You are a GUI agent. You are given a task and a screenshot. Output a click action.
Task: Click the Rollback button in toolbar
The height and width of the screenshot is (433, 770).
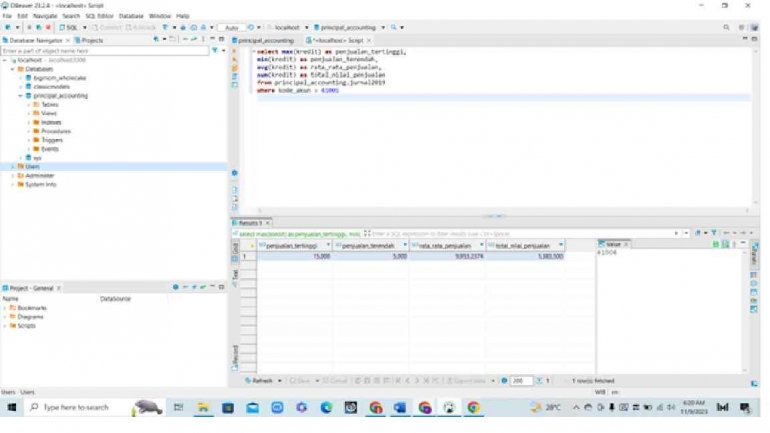tap(141, 27)
